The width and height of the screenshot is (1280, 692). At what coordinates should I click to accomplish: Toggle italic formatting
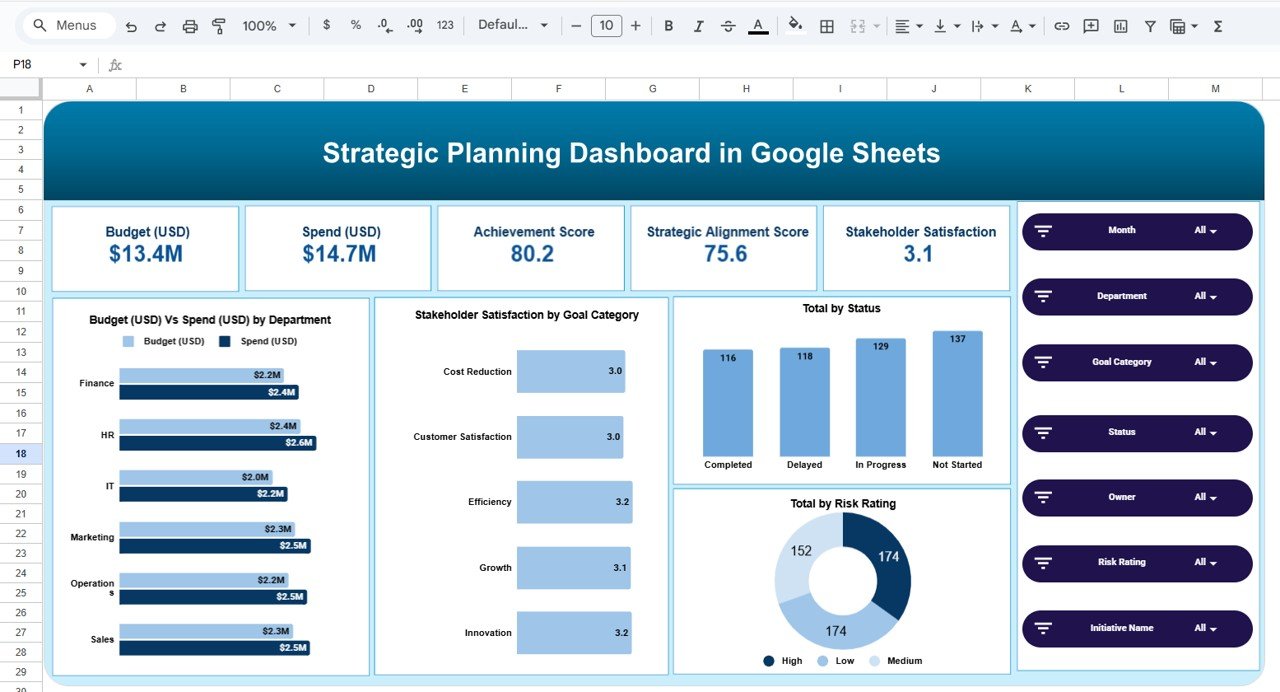click(698, 26)
